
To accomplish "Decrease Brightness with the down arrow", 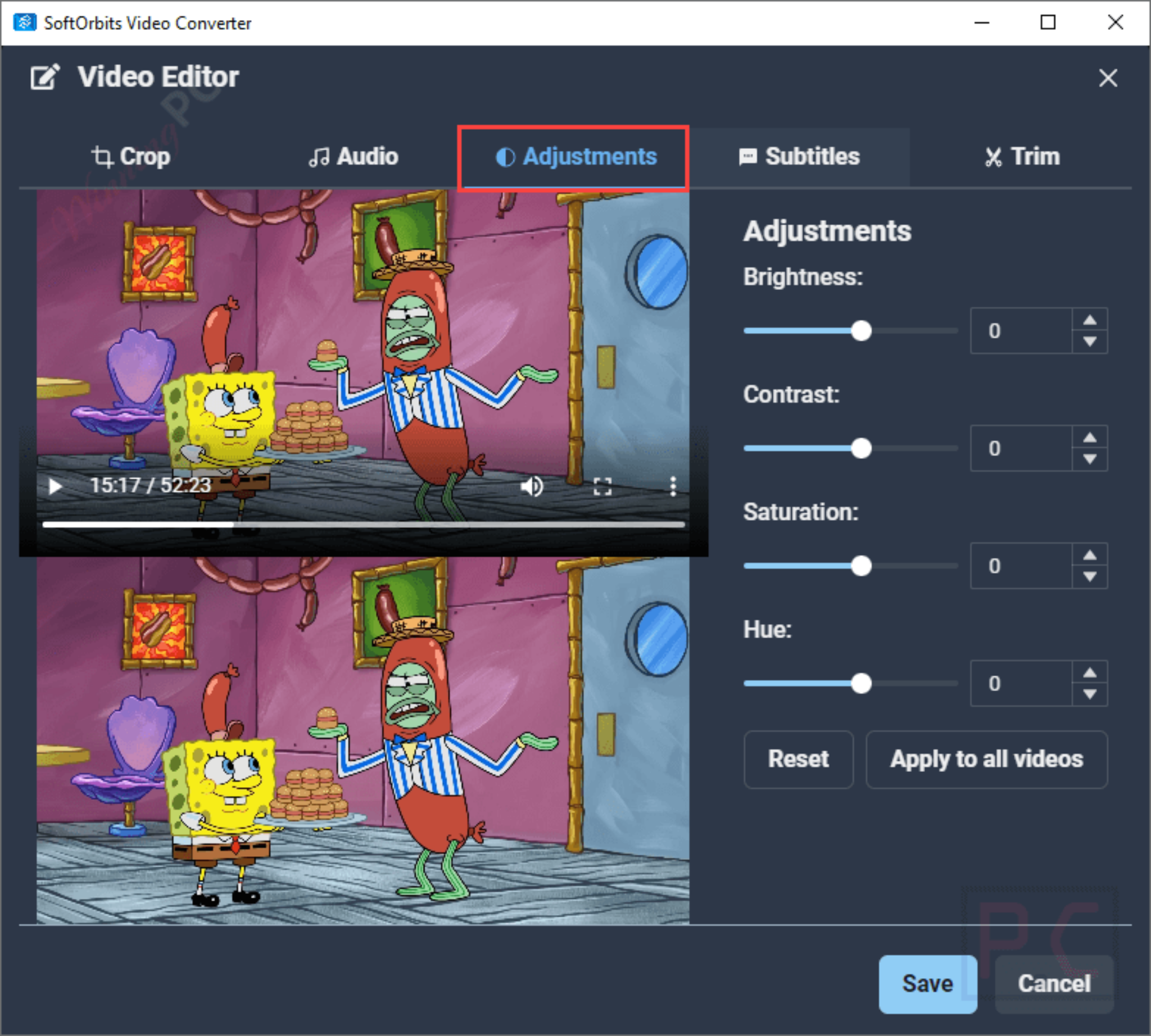I will [1090, 342].
